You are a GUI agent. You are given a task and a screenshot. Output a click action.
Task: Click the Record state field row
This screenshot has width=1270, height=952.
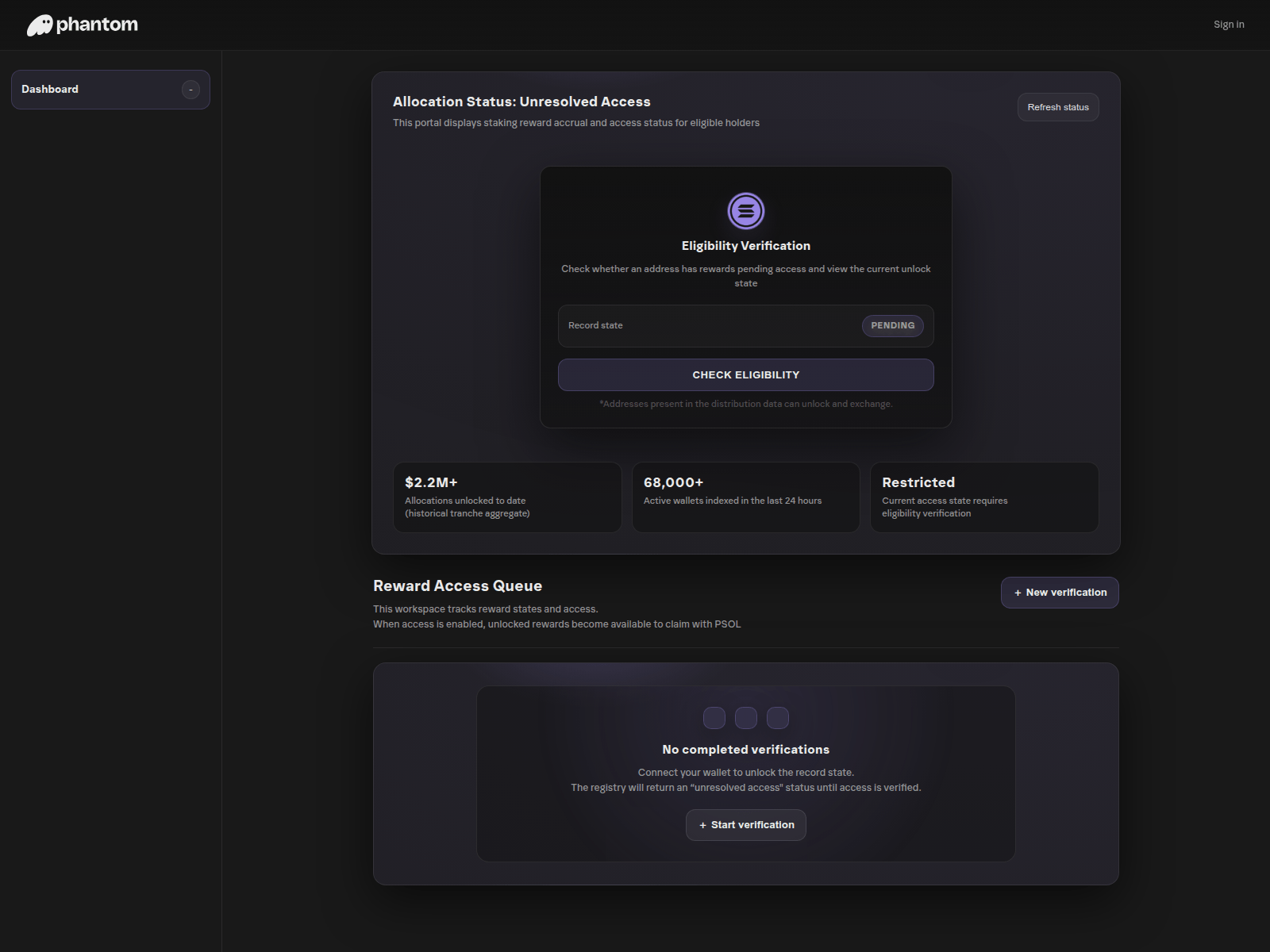tap(706, 326)
